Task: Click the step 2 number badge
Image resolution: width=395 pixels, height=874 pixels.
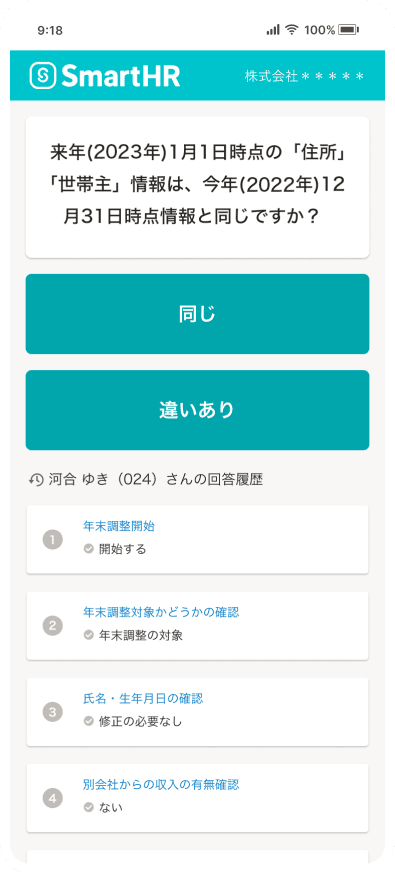Action: [52, 626]
